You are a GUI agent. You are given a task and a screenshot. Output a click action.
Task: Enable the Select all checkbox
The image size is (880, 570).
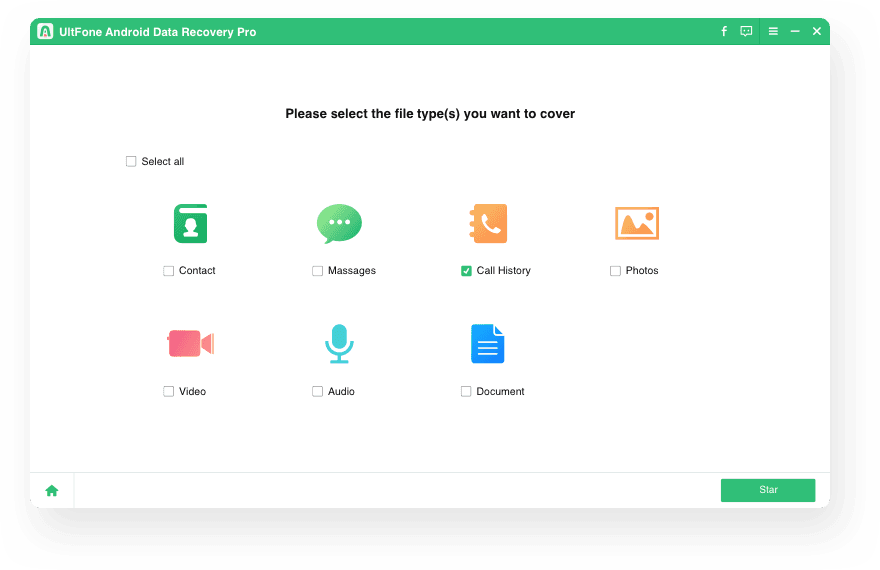(131, 162)
